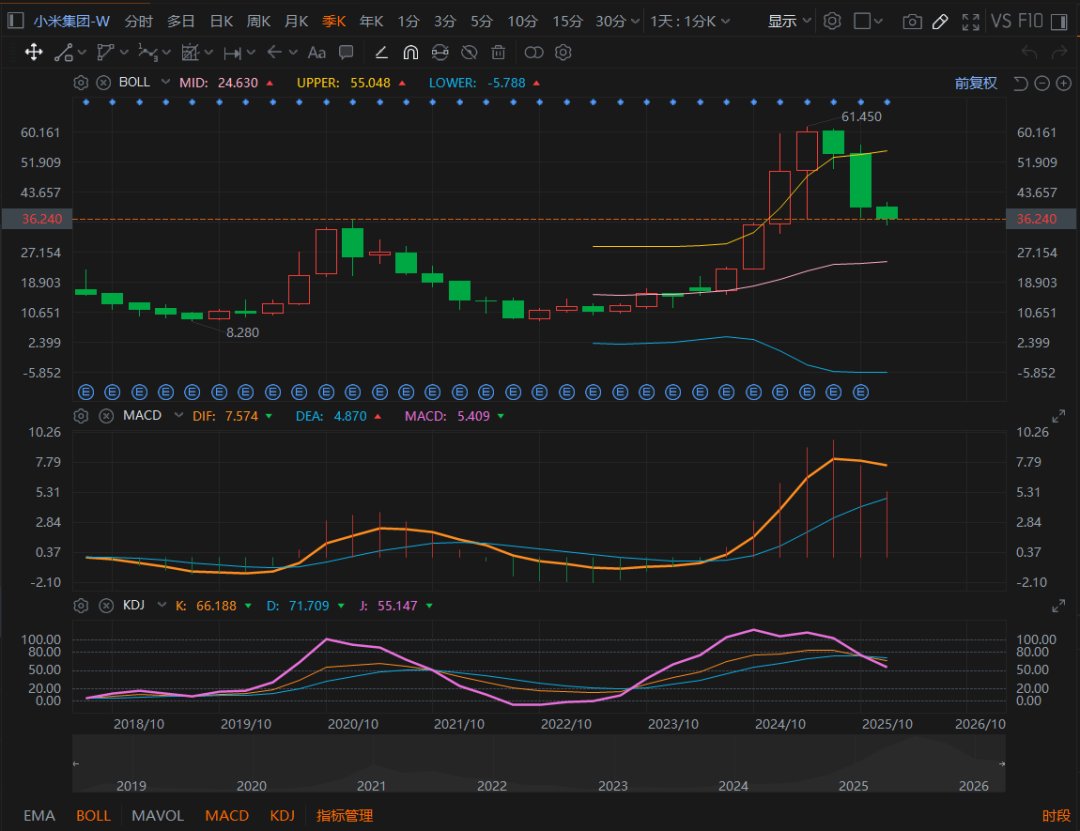Select the 日K daily chart tab
The image size is (1080, 831).
click(x=221, y=21)
